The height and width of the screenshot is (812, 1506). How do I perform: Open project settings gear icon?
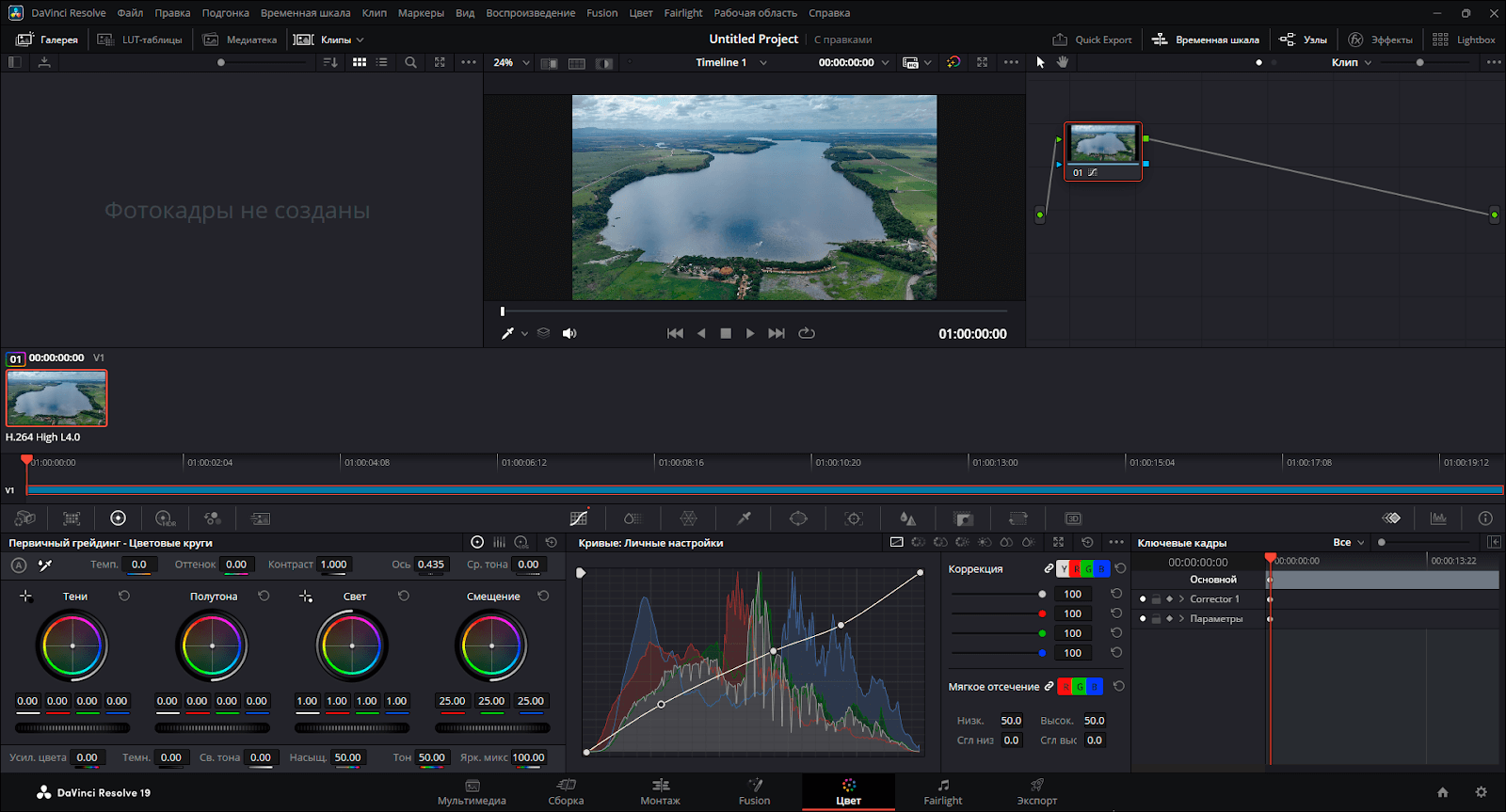1481,792
